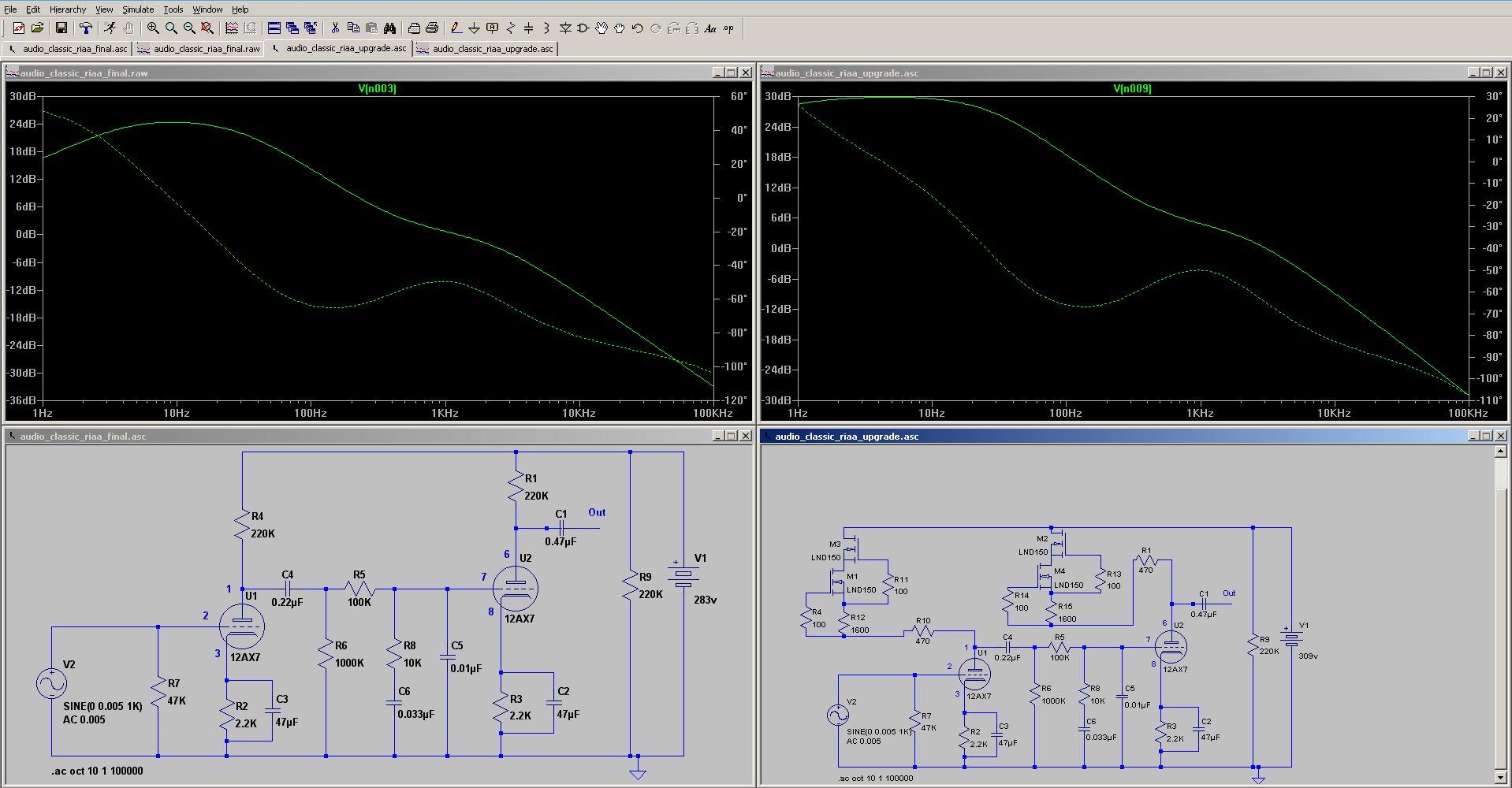The width and height of the screenshot is (1512, 788).
Task: Place a Capacitor from the toolbar
Action: [528, 28]
